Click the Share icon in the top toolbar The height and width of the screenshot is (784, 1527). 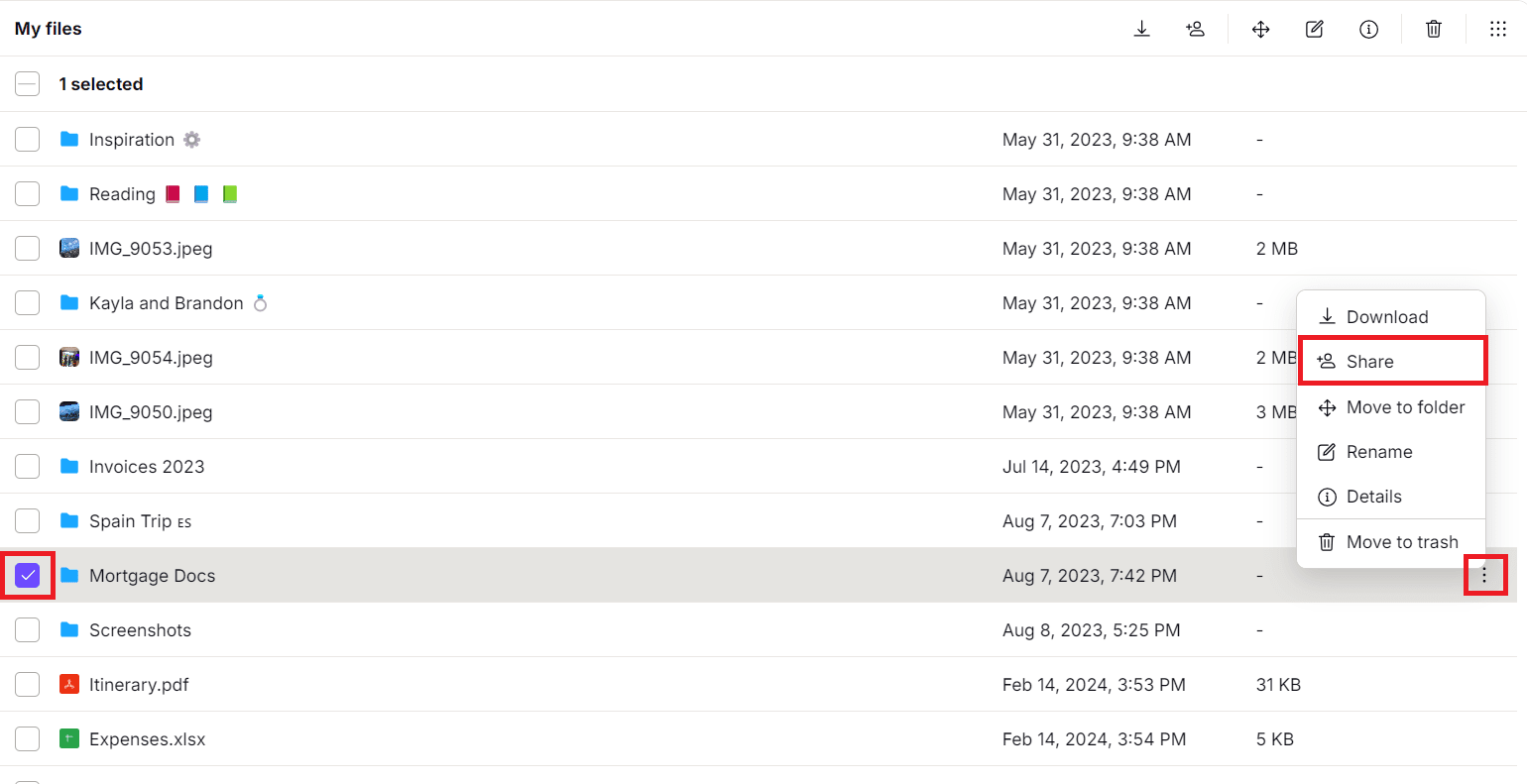click(x=1196, y=29)
